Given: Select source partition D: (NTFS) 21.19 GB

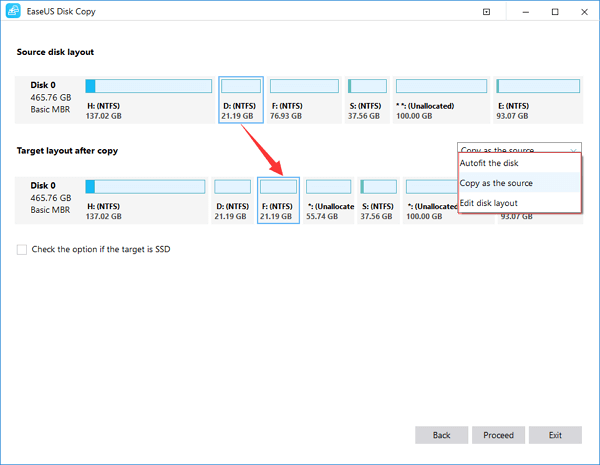Looking at the screenshot, I should point(241,98).
